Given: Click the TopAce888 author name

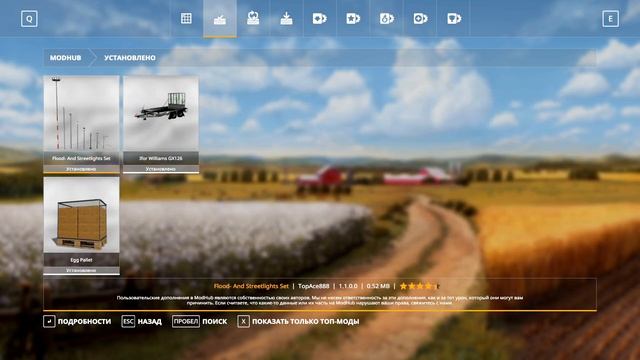Looking at the screenshot, I should tap(313, 286).
